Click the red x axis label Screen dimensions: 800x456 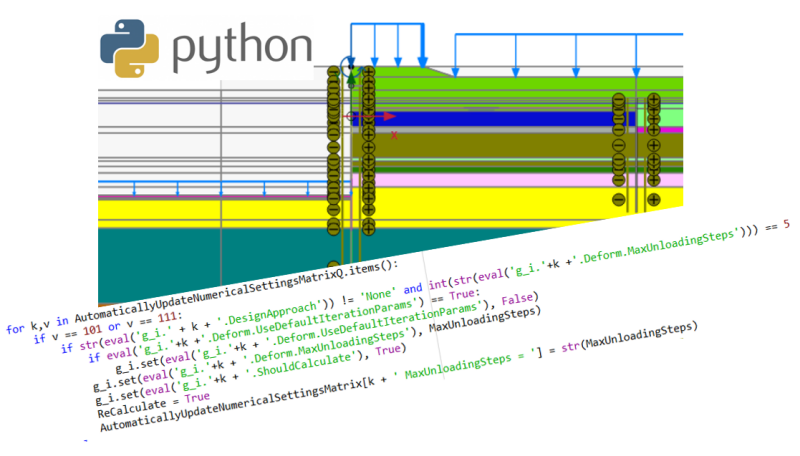tap(394, 136)
